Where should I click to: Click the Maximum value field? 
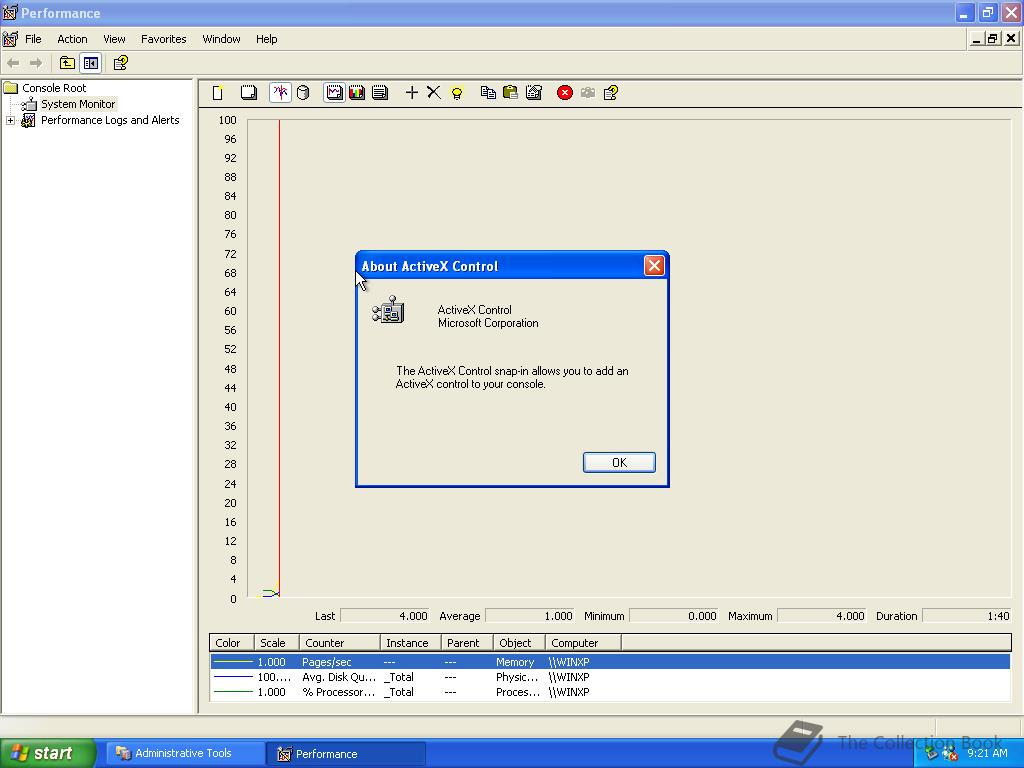822,616
